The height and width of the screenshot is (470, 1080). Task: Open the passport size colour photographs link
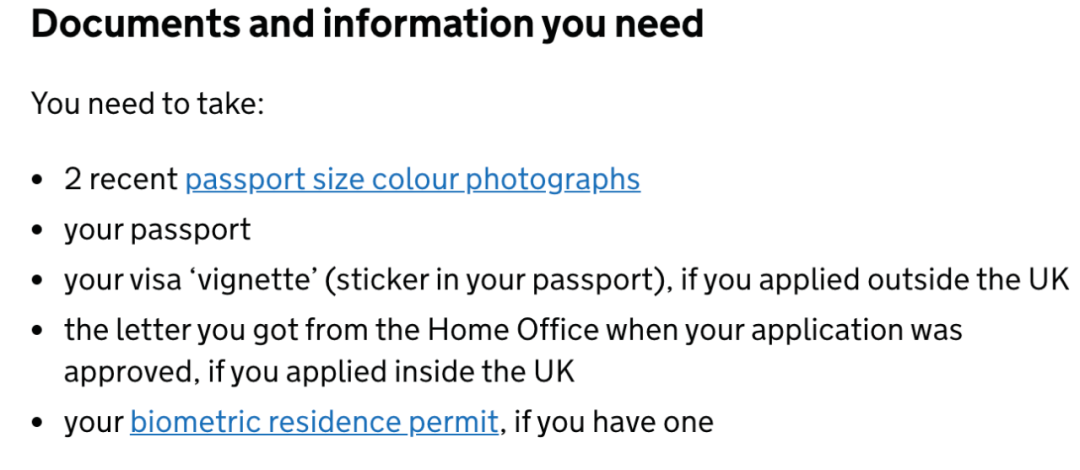pyautogui.click(x=412, y=179)
